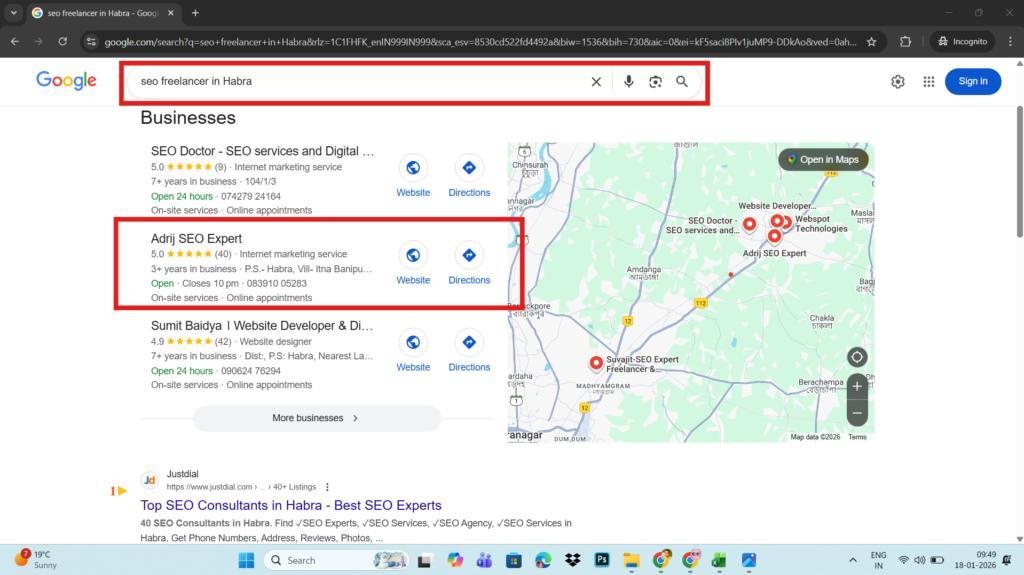This screenshot has height=575, width=1024.
Task: Open Sumit Baidya Website Developer listing
Action: [x=262, y=326]
